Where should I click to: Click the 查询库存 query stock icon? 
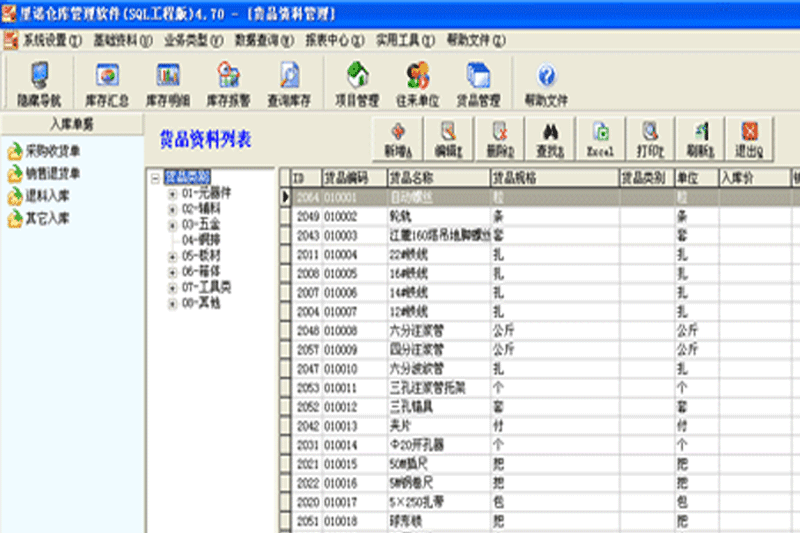point(289,75)
